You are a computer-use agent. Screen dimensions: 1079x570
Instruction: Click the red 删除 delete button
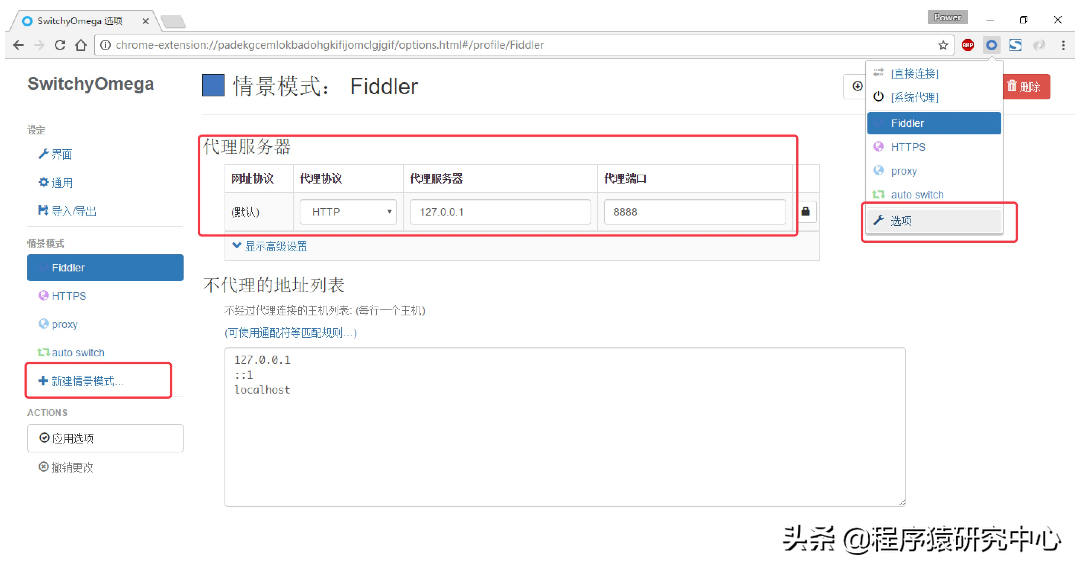1024,87
